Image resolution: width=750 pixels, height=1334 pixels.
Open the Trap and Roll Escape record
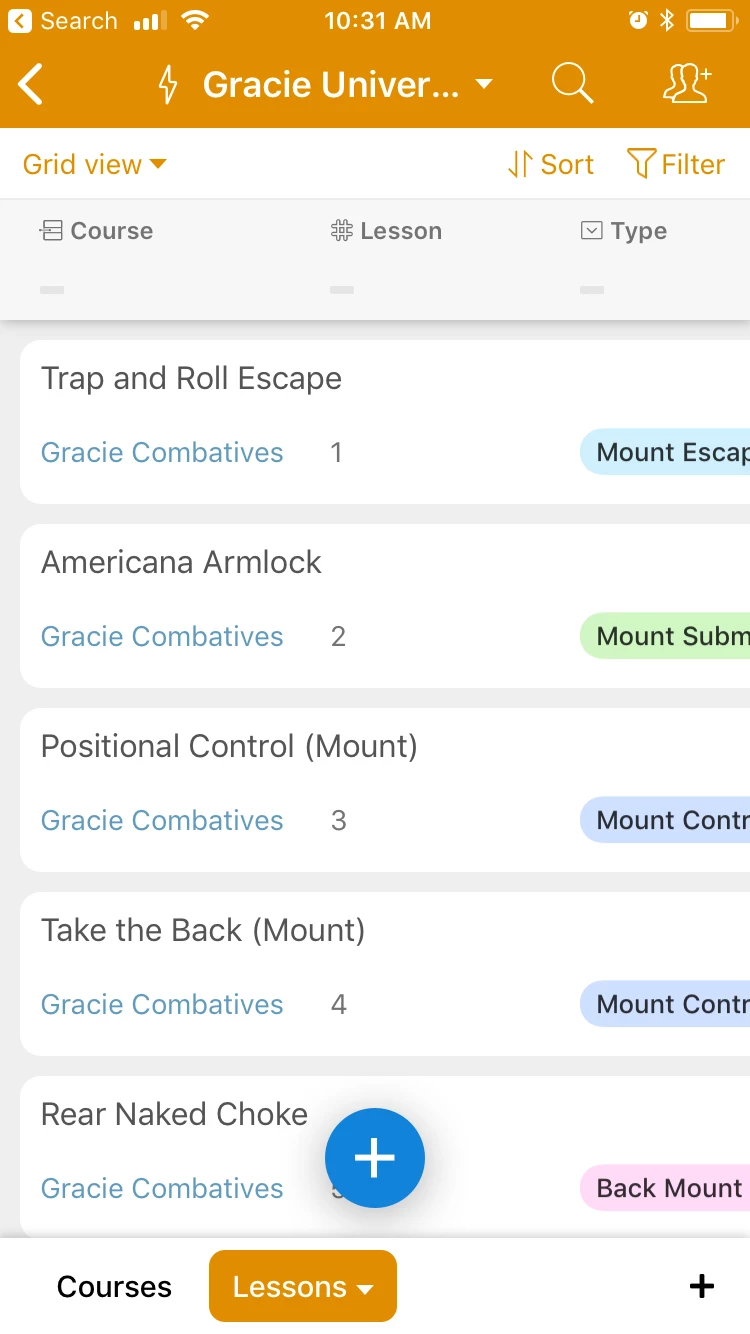point(385,422)
